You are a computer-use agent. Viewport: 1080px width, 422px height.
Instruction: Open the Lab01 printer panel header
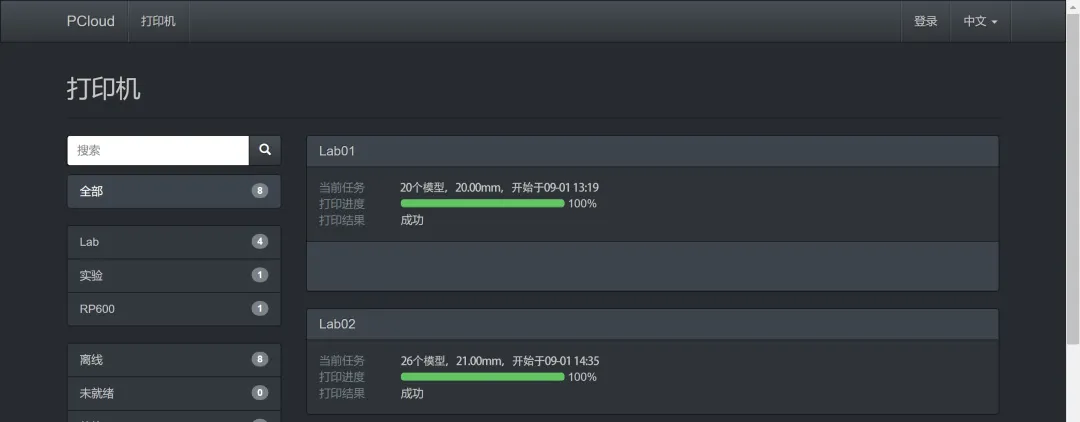(x=652, y=151)
